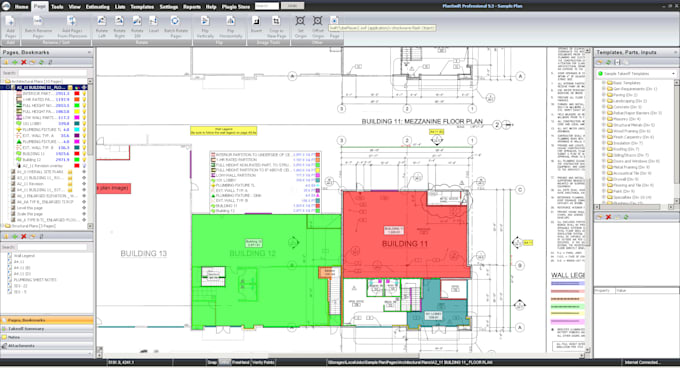Open the Home ribbon tab
This screenshot has width=680, height=368.
pos(21,7)
